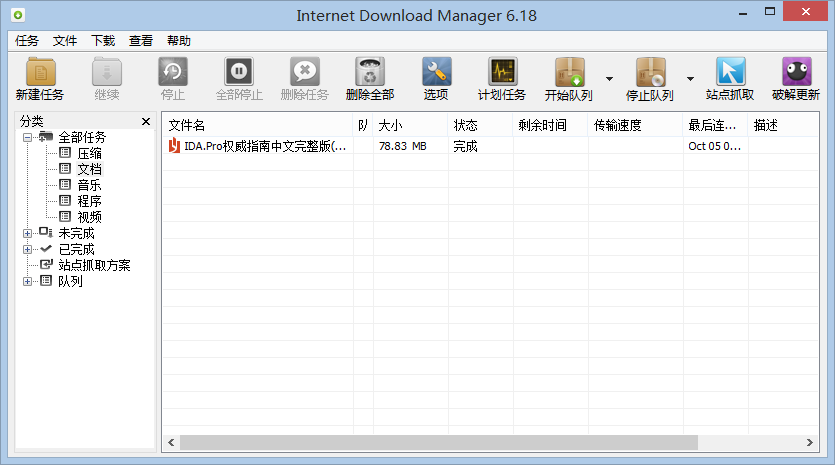Open the 文件 menu
This screenshot has width=835, height=465.
(x=65, y=41)
